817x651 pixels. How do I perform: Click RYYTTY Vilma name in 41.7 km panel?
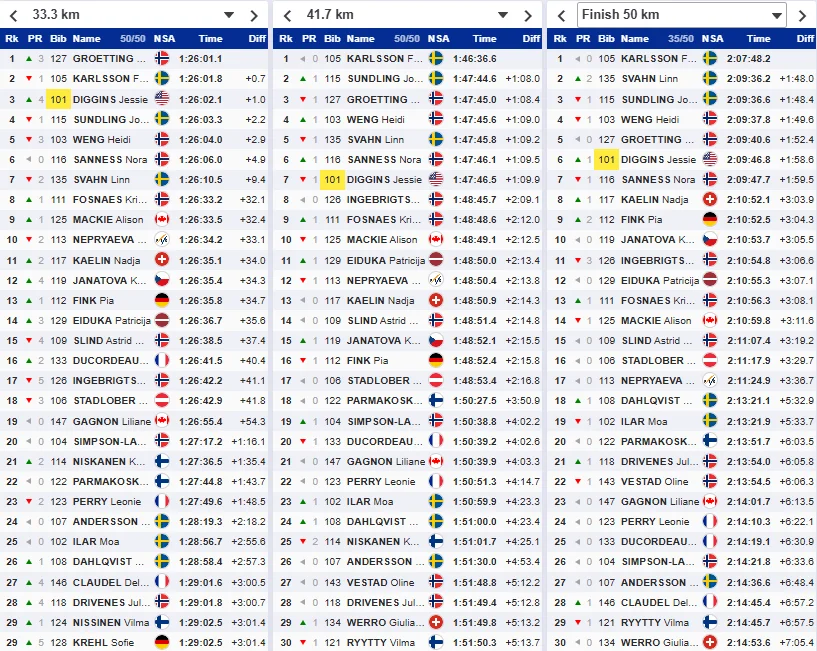(x=381, y=642)
